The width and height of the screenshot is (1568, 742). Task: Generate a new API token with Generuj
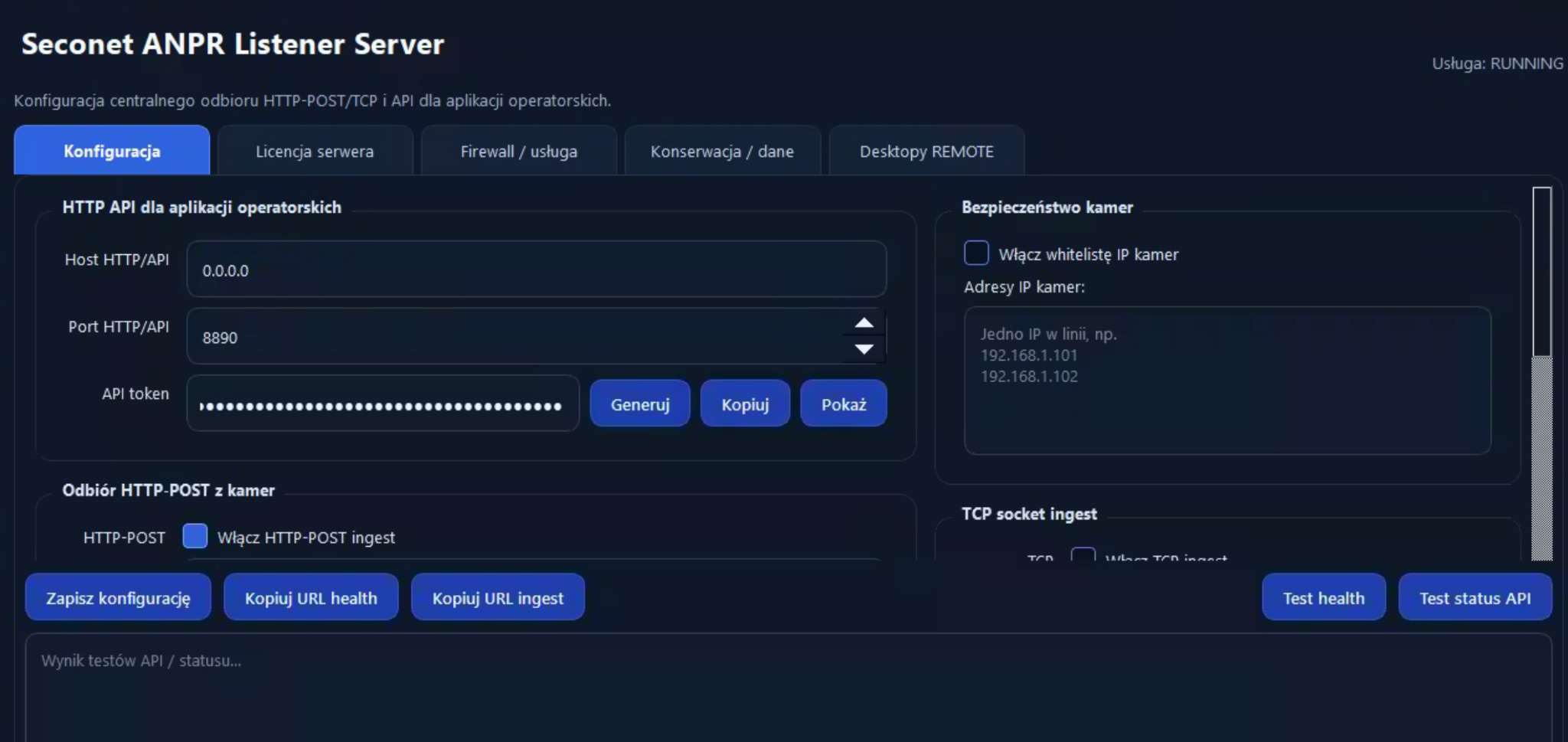click(640, 404)
